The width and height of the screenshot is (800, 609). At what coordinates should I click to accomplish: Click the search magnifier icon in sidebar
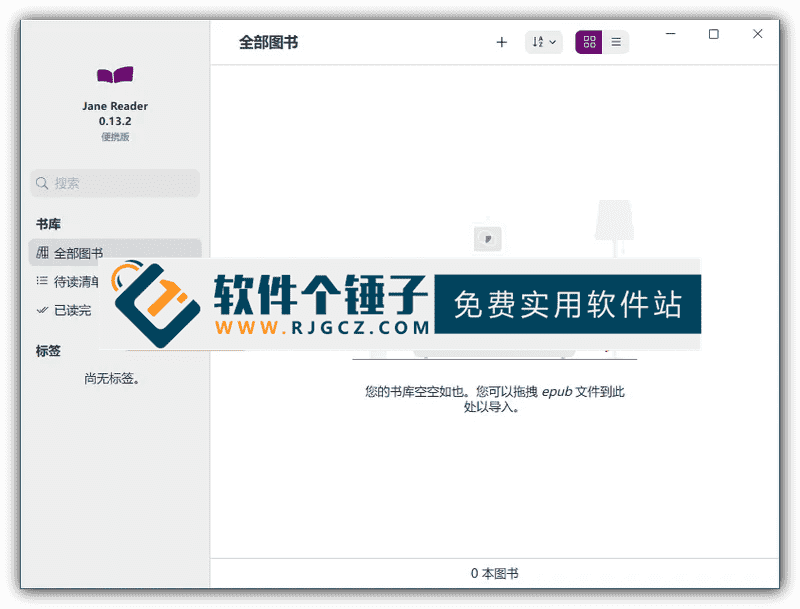42,183
